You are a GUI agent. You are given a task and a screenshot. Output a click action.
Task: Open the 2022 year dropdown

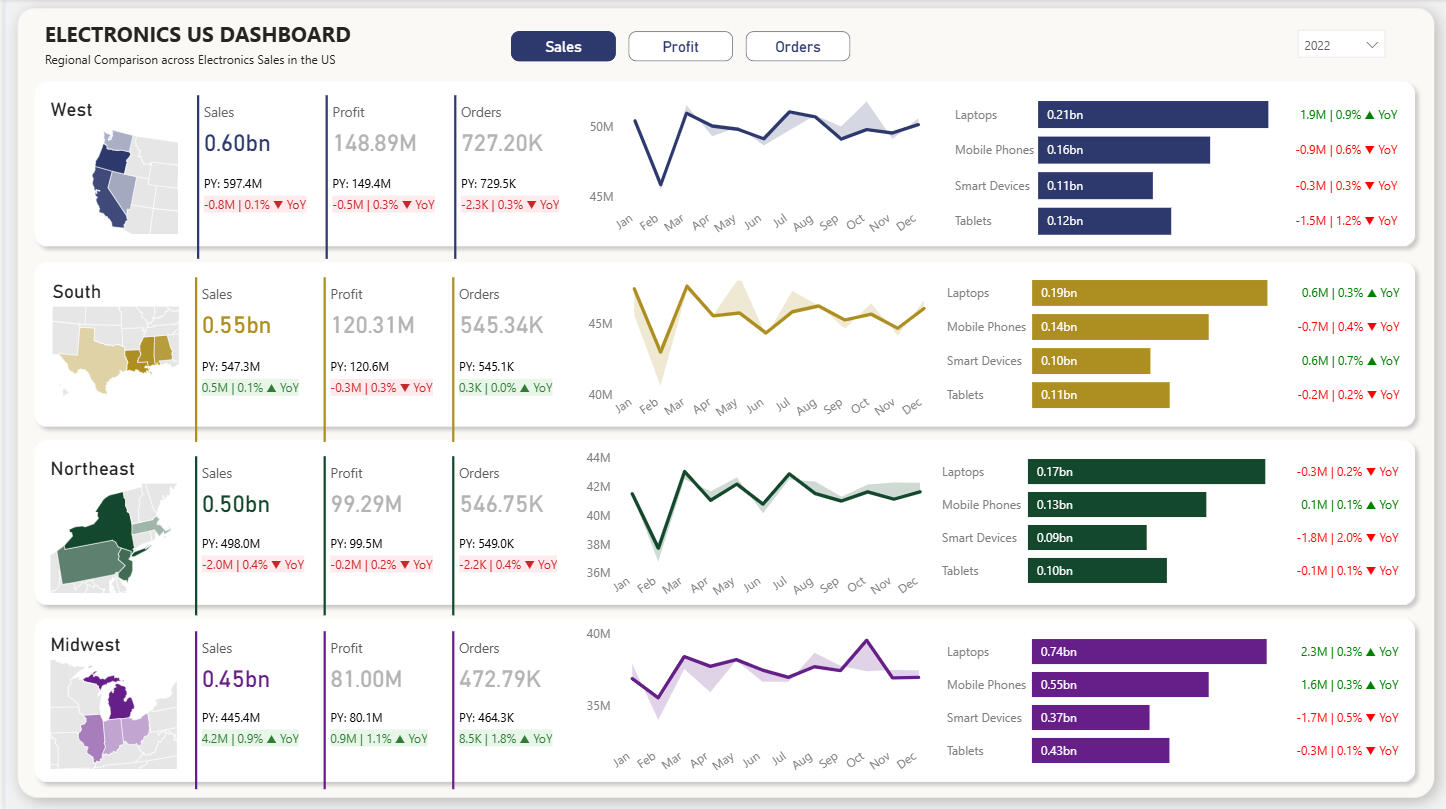coord(1340,45)
